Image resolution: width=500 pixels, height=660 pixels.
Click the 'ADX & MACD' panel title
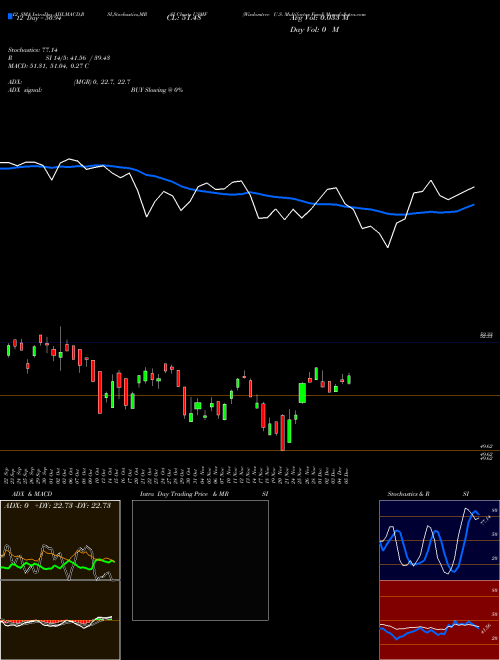[x=32, y=494]
